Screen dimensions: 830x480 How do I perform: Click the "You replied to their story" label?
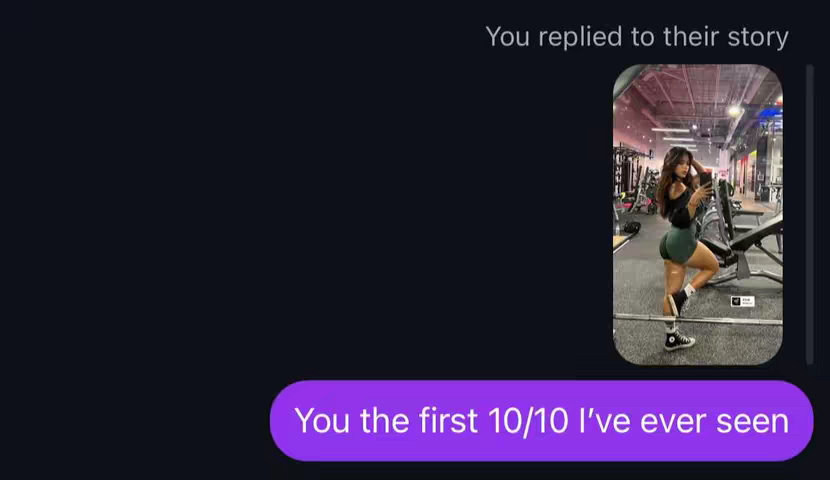[x=636, y=37]
